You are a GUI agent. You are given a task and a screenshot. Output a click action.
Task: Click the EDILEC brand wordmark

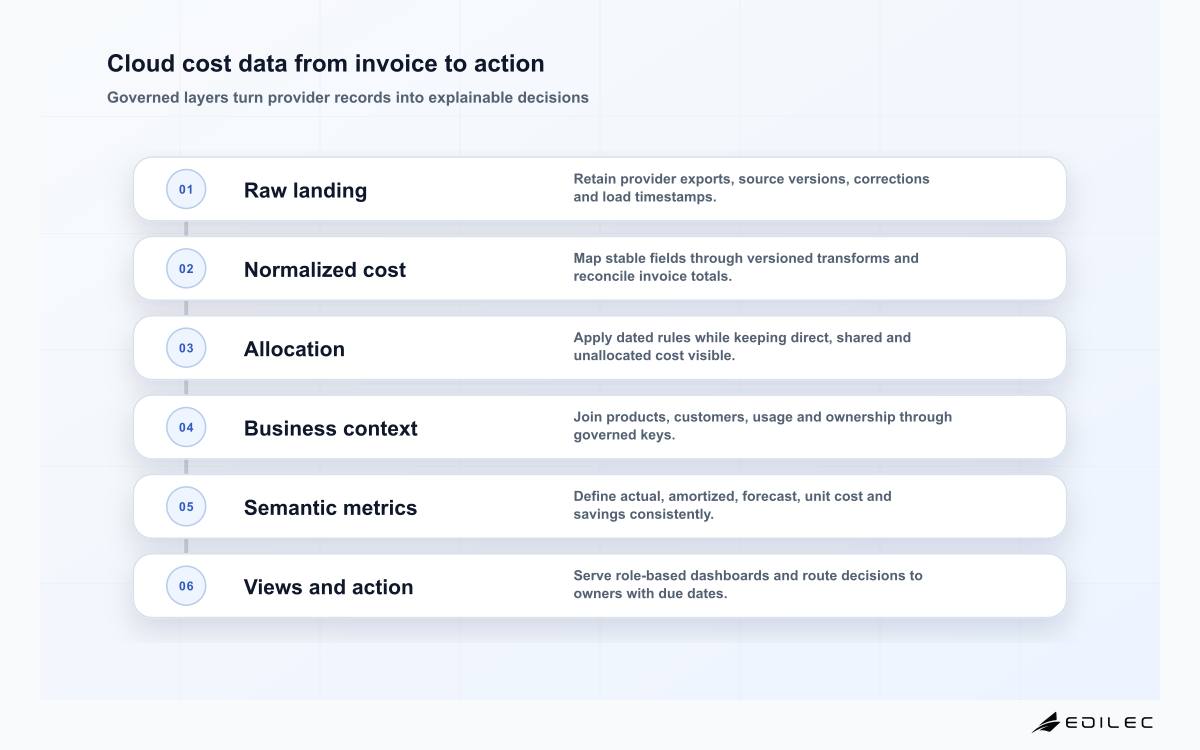(1109, 722)
